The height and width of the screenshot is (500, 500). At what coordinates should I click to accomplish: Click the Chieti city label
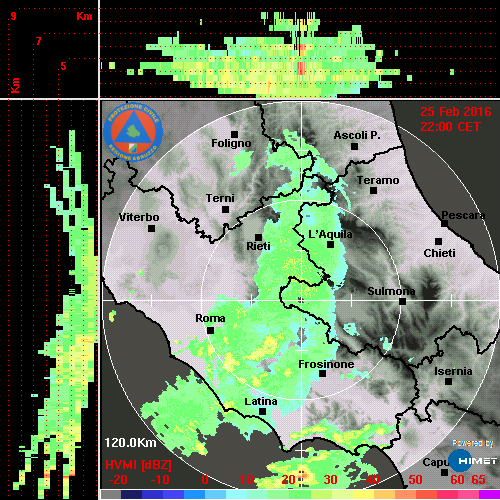click(439, 253)
